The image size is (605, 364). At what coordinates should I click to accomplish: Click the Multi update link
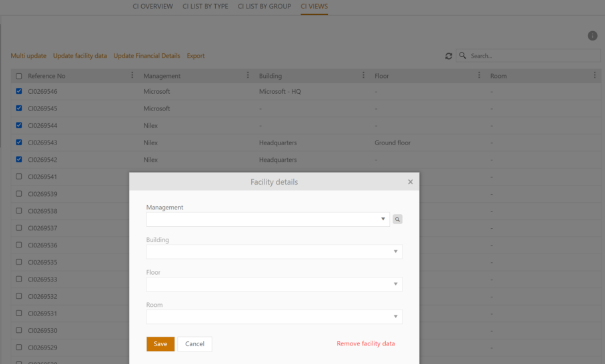pyautogui.click(x=29, y=56)
